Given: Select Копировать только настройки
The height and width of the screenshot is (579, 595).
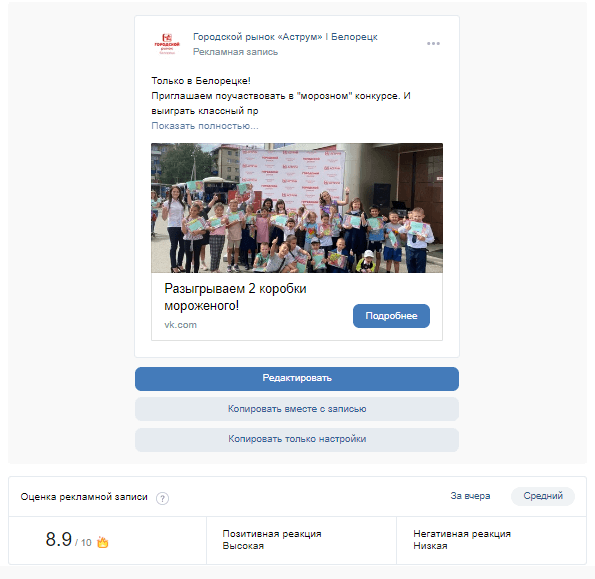Looking at the screenshot, I should pos(297,439).
